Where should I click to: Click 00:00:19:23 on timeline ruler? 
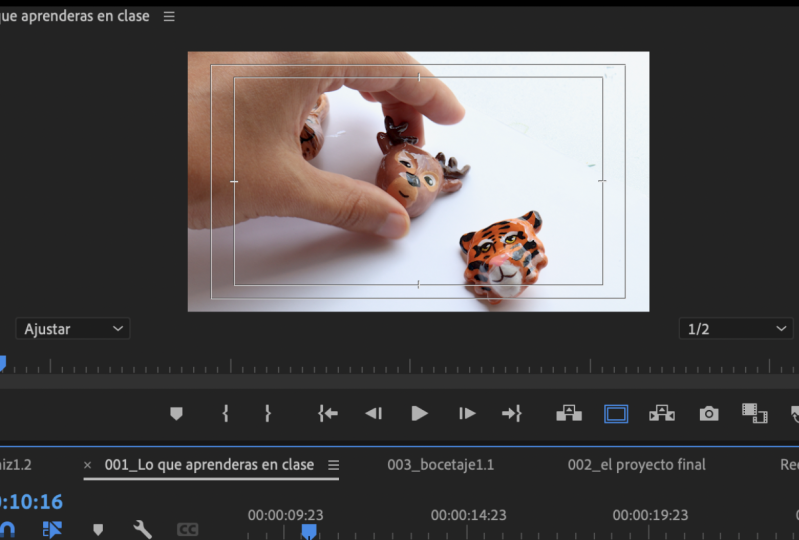pyautogui.click(x=650, y=515)
